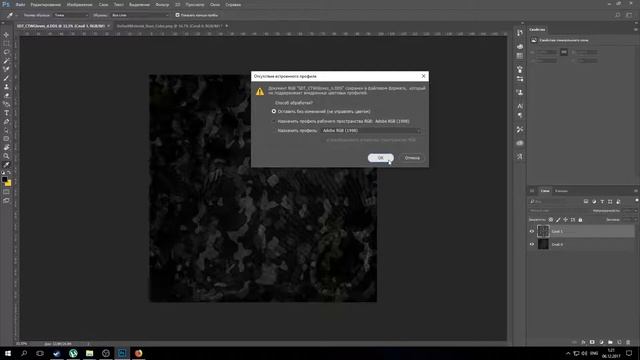This screenshot has height=360, width=640.
Task: Toggle 'Show sampling ring' checkbox
Action: pyautogui.click(x=178, y=15)
